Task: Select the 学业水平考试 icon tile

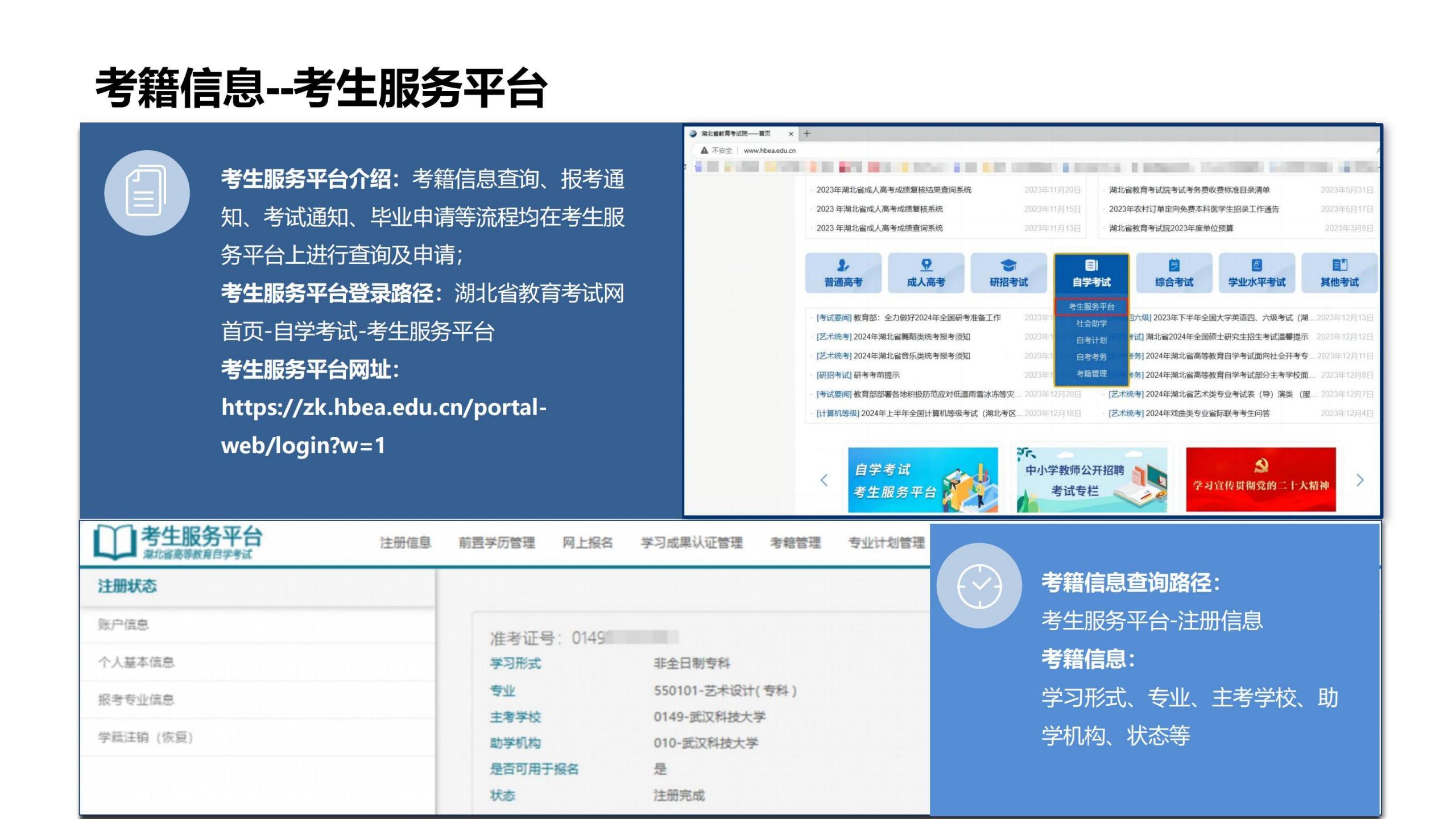Action: (1256, 273)
